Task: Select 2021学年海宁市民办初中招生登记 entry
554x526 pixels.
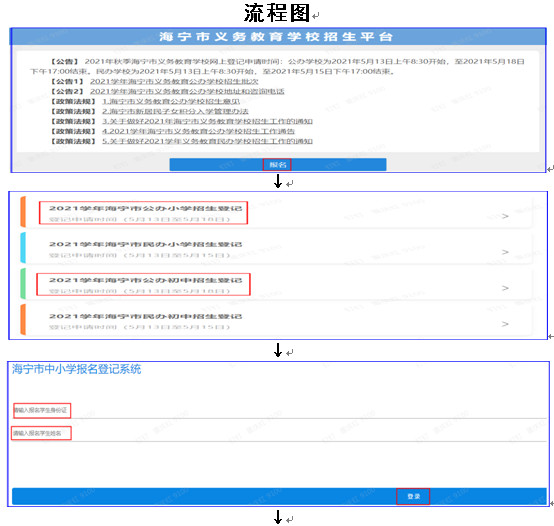Action: pos(276,320)
